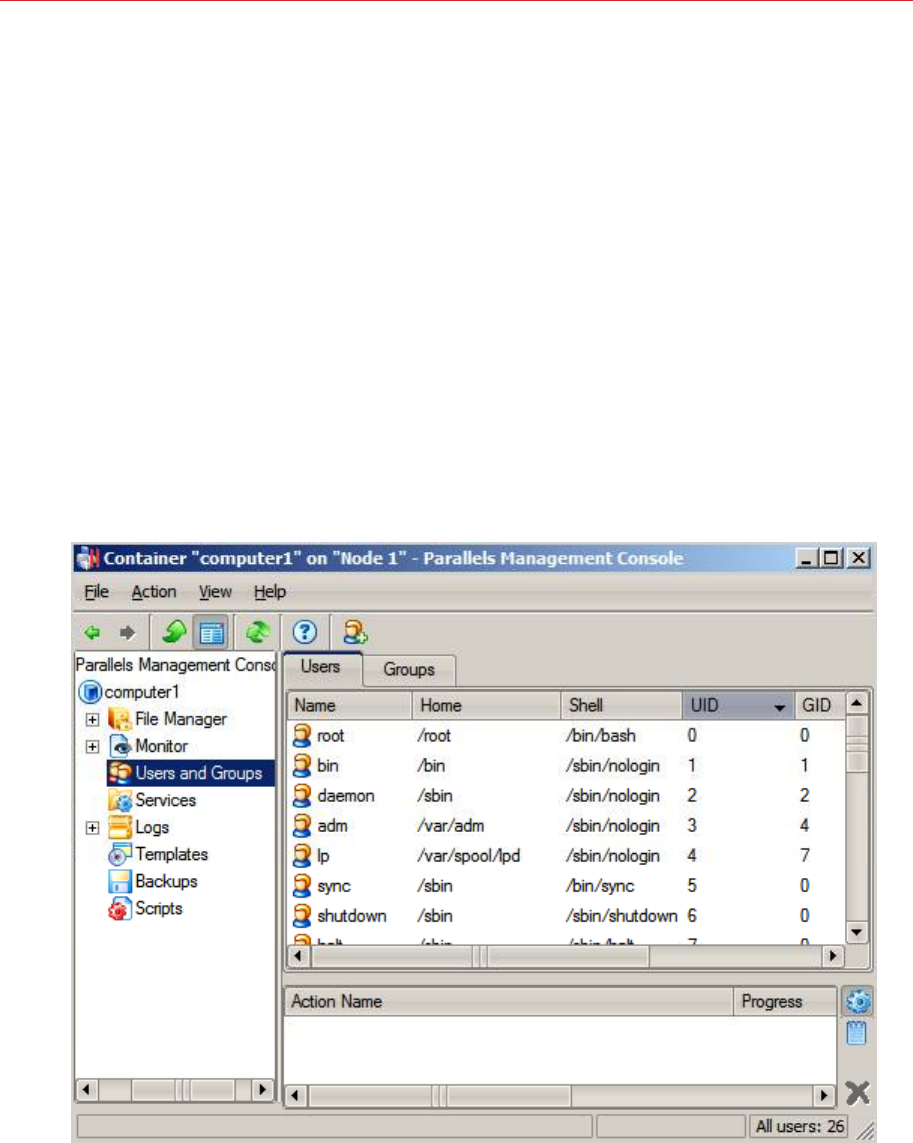Click the green Back arrow toolbar icon
Viewport: 913px width, 1143px height.
(x=93, y=632)
